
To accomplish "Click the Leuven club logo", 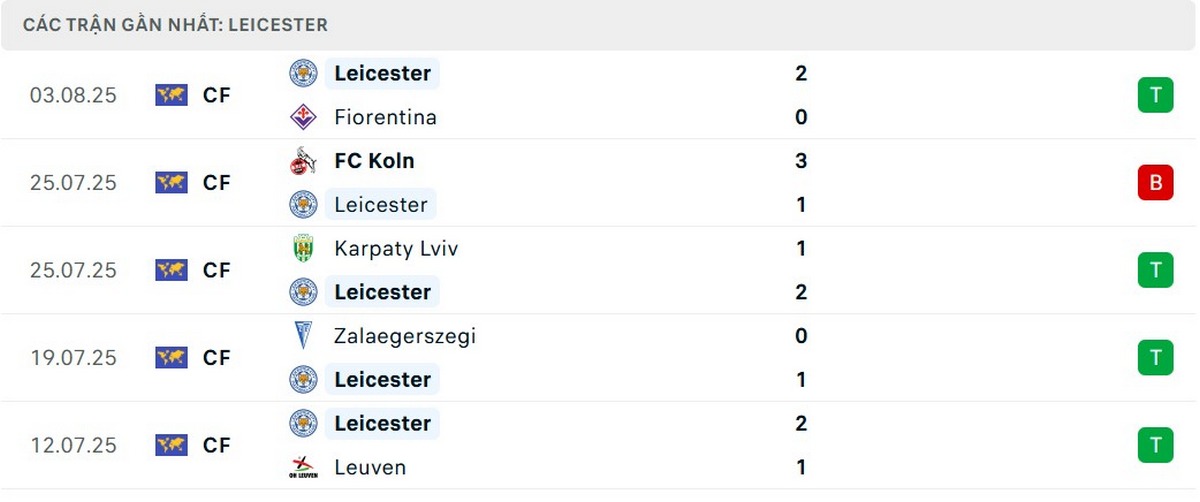I will point(303,467).
